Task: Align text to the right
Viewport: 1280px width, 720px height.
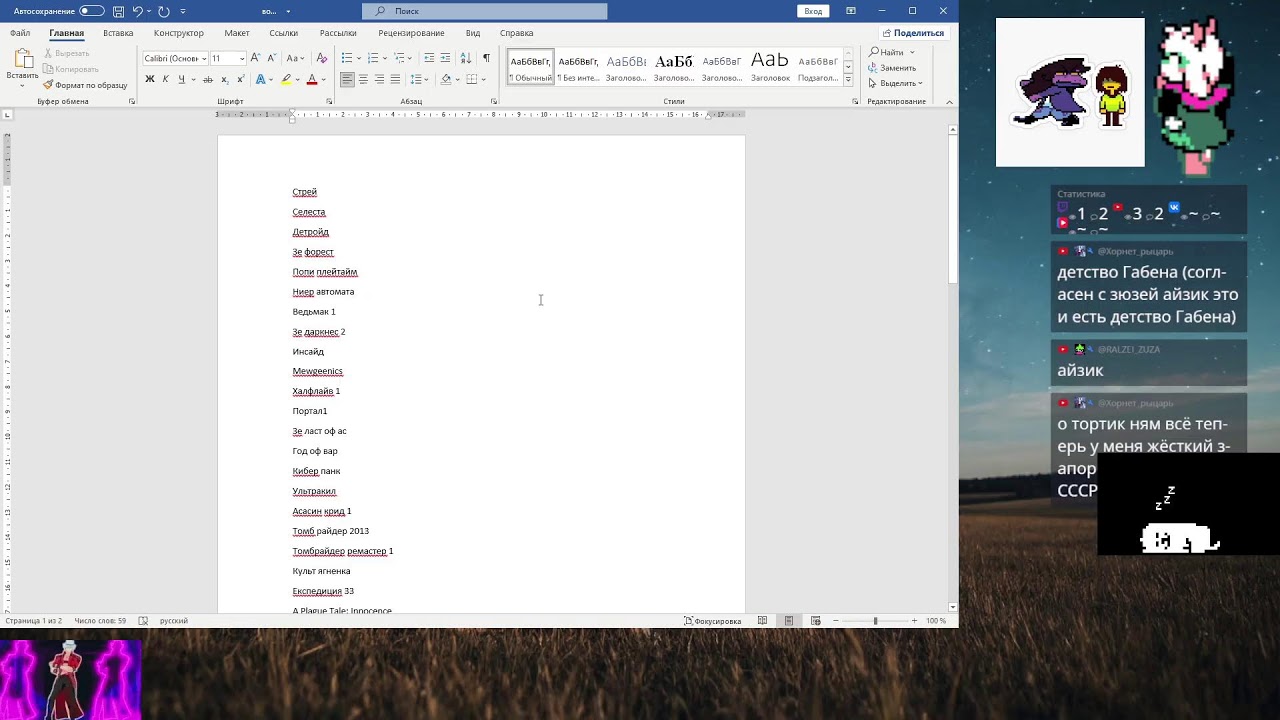Action: pyautogui.click(x=379, y=79)
